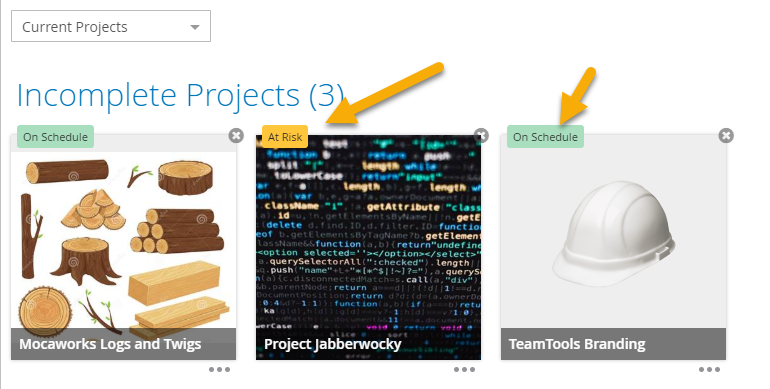
Task: Click the X icon on Project Jabberwocky
Action: coord(481,135)
